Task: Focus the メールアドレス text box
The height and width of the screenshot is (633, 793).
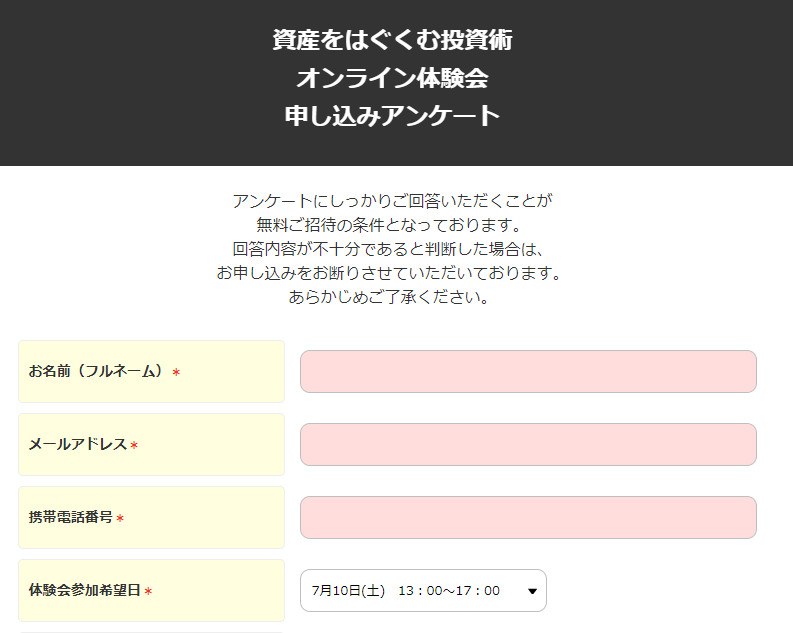Action: [x=528, y=444]
